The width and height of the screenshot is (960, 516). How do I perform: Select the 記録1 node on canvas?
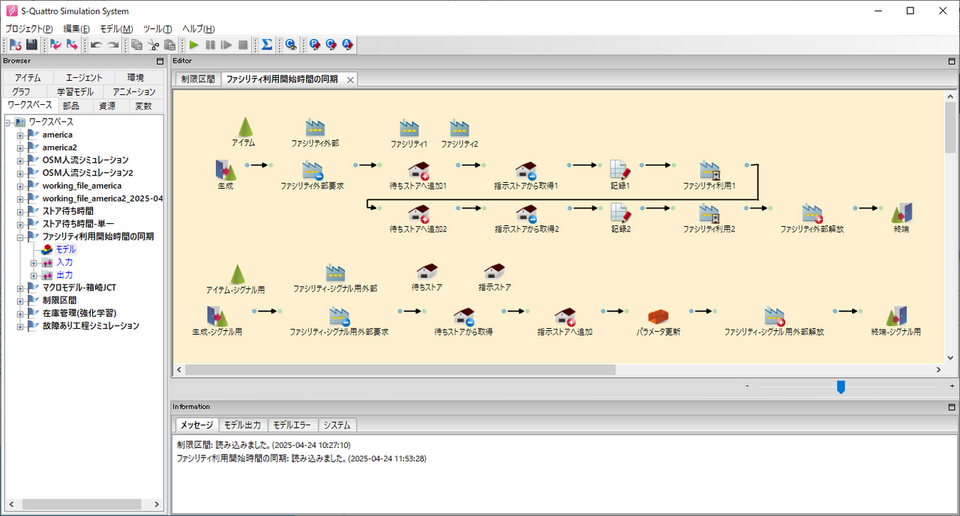click(x=620, y=170)
